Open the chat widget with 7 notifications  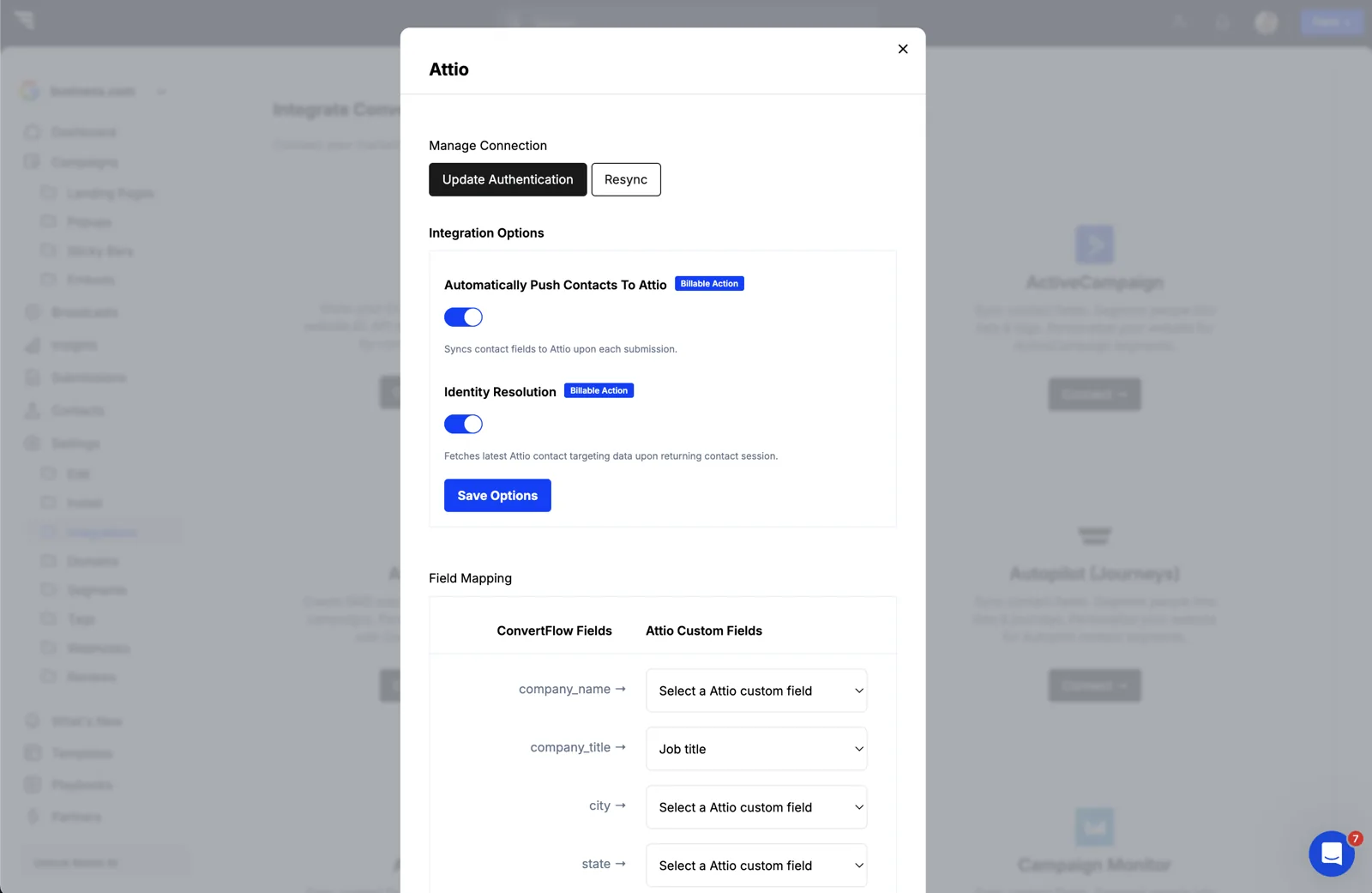click(1332, 854)
